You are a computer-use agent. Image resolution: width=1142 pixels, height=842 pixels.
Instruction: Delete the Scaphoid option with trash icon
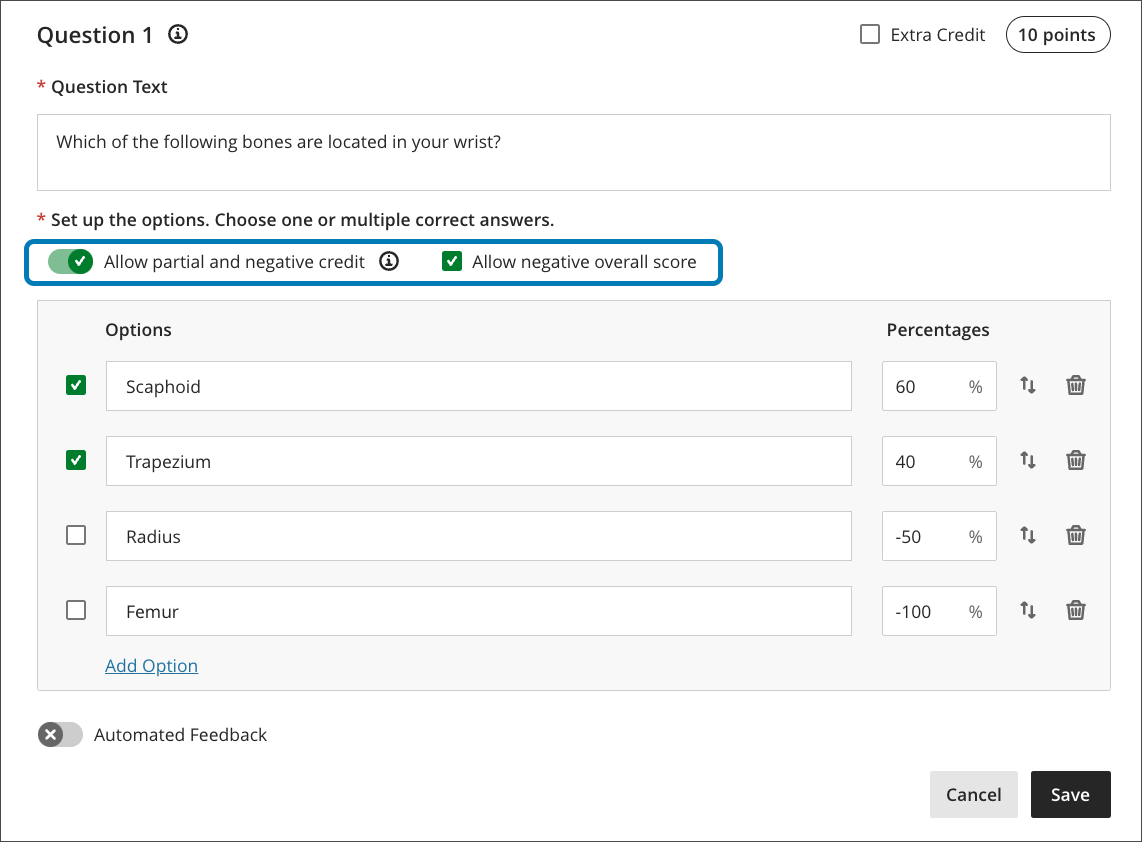tap(1075, 385)
